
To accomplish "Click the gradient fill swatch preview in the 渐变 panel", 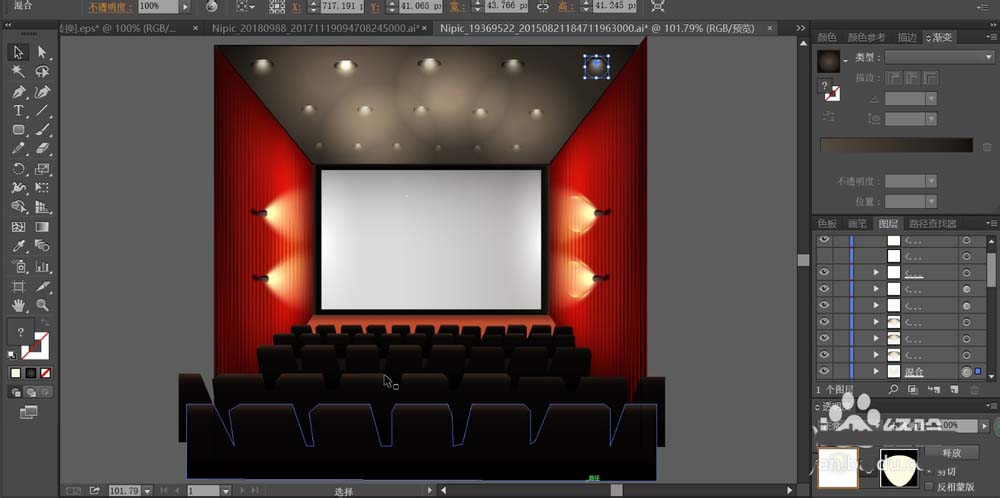I will 828,61.
